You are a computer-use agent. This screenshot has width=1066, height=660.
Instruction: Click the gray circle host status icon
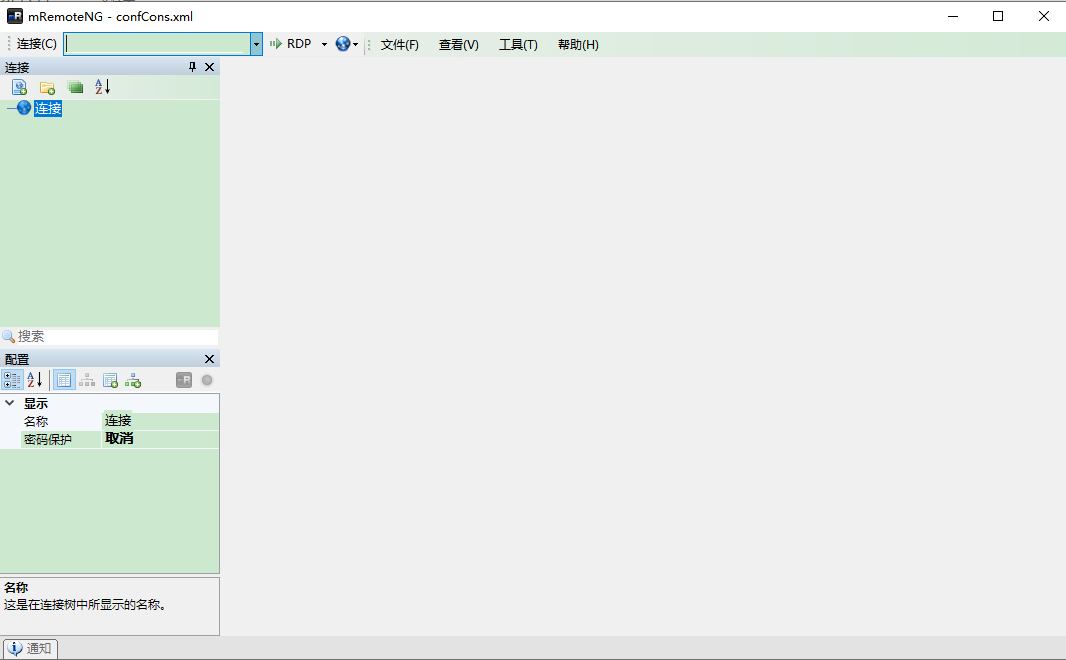pyautogui.click(x=207, y=380)
